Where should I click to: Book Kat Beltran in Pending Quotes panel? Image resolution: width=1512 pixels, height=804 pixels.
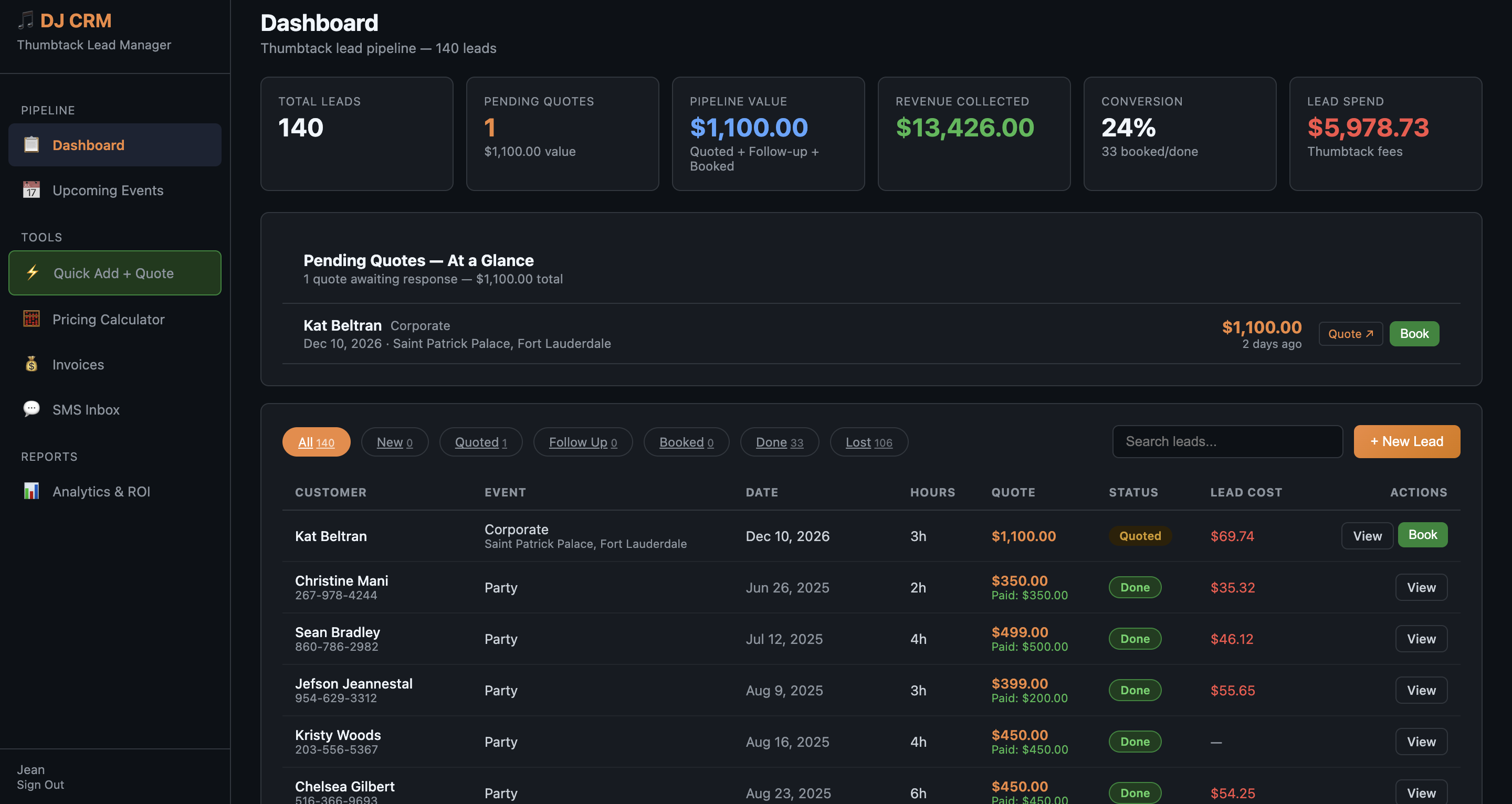(1414, 333)
